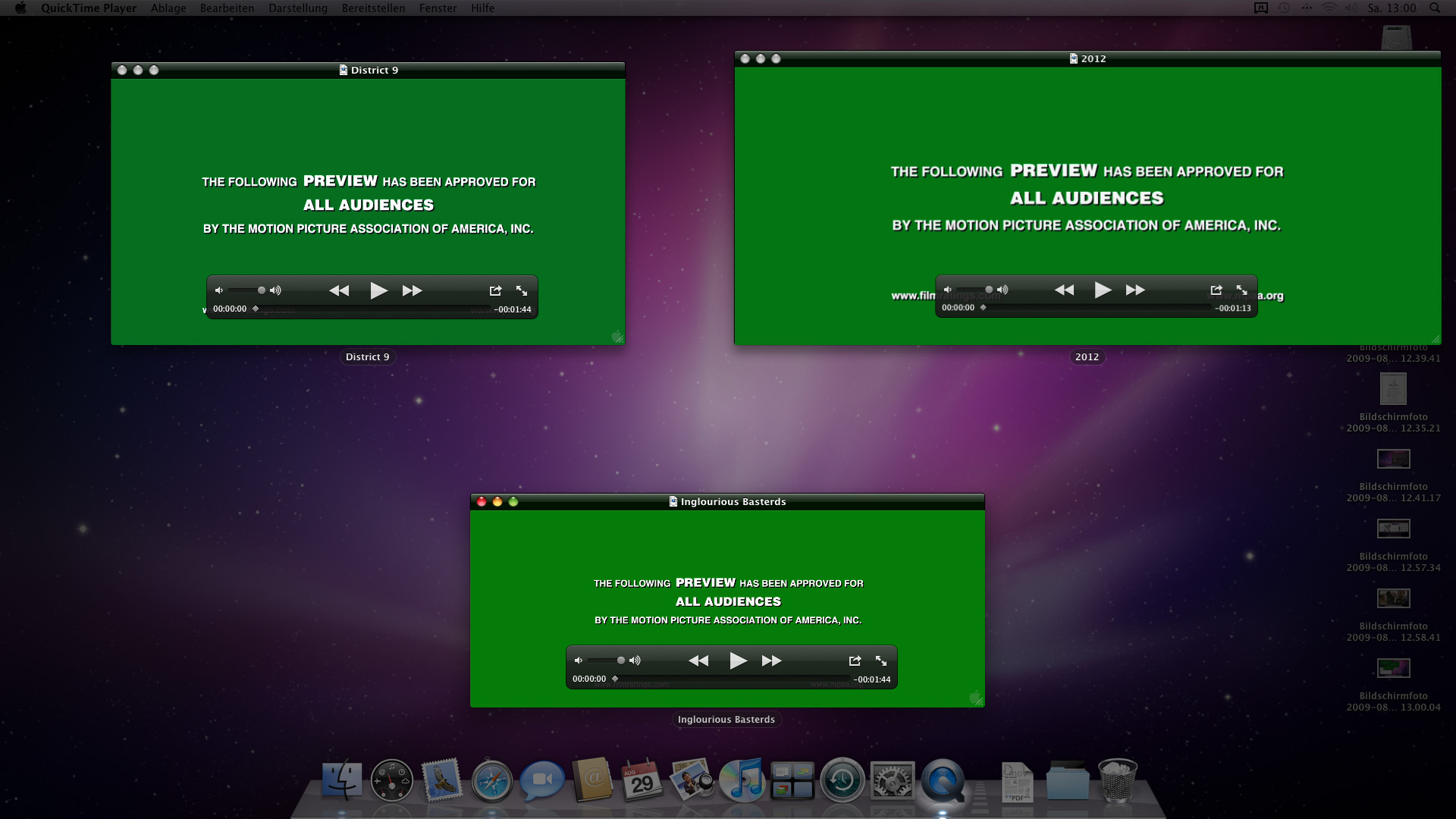Rewind in Inglourious Basterds window
This screenshot has height=819, width=1456.
[698, 661]
